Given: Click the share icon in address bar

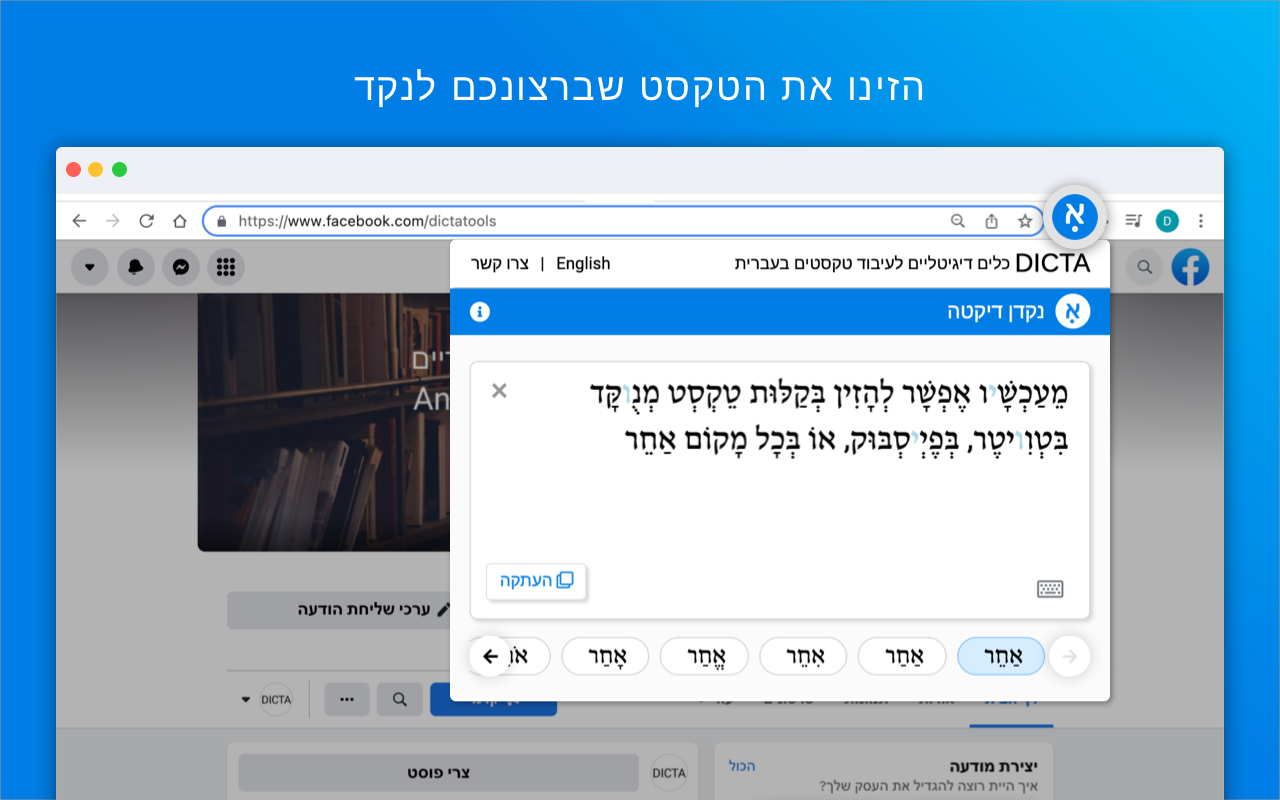Looking at the screenshot, I should [x=992, y=221].
